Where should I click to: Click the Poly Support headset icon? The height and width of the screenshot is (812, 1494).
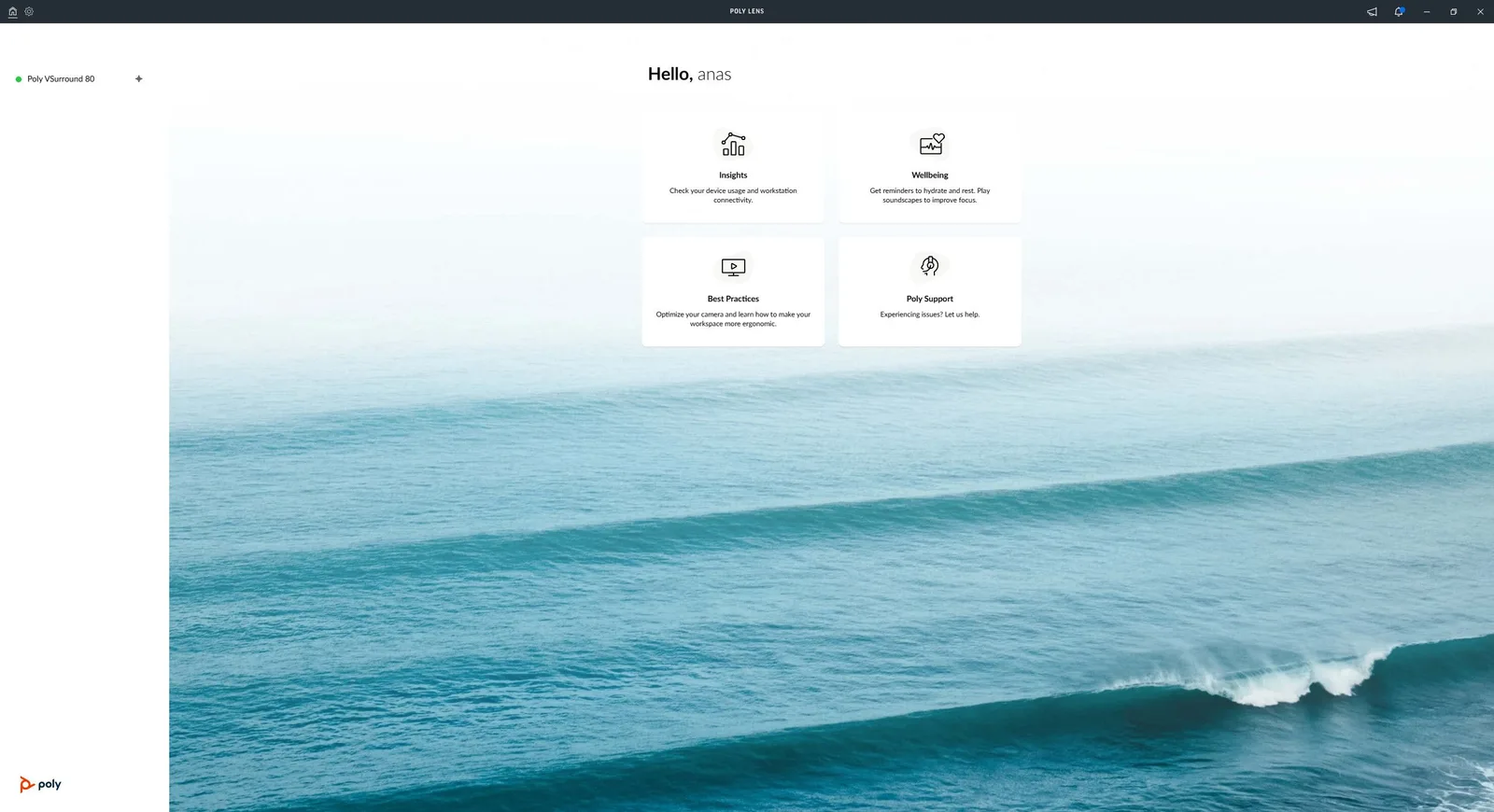pyautogui.click(x=929, y=267)
